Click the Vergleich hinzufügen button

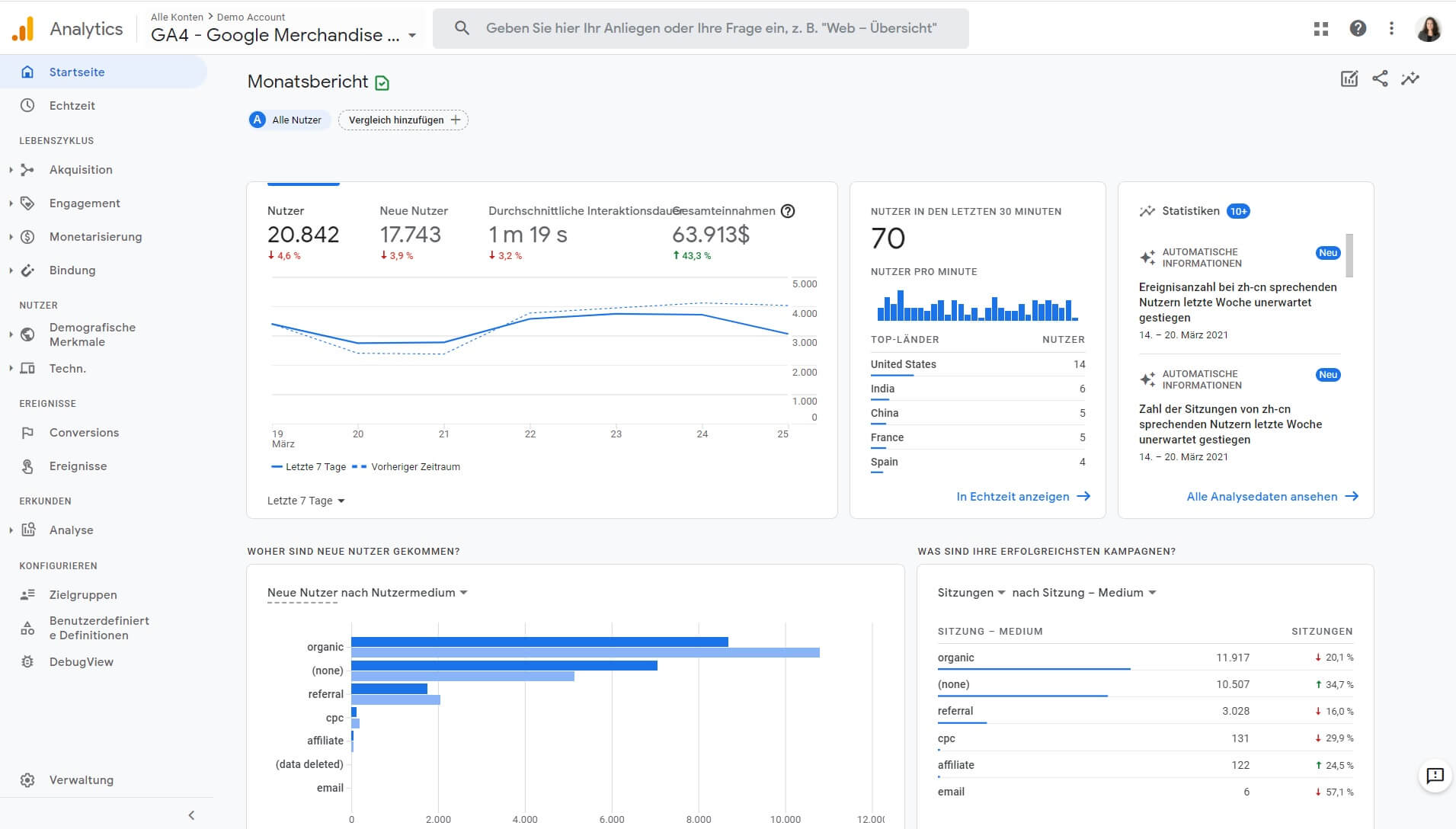click(x=403, y=120)
